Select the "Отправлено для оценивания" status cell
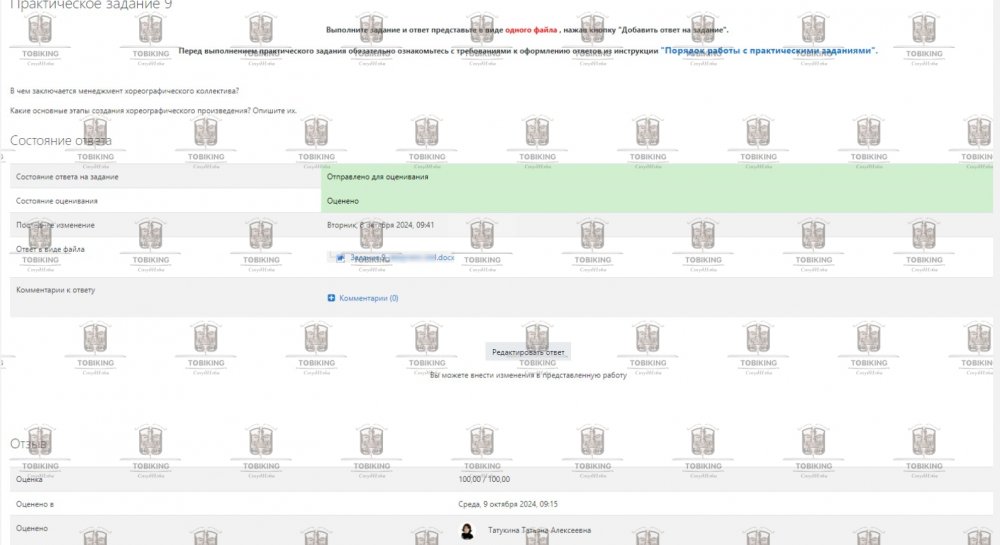 [x=657, y=177]
